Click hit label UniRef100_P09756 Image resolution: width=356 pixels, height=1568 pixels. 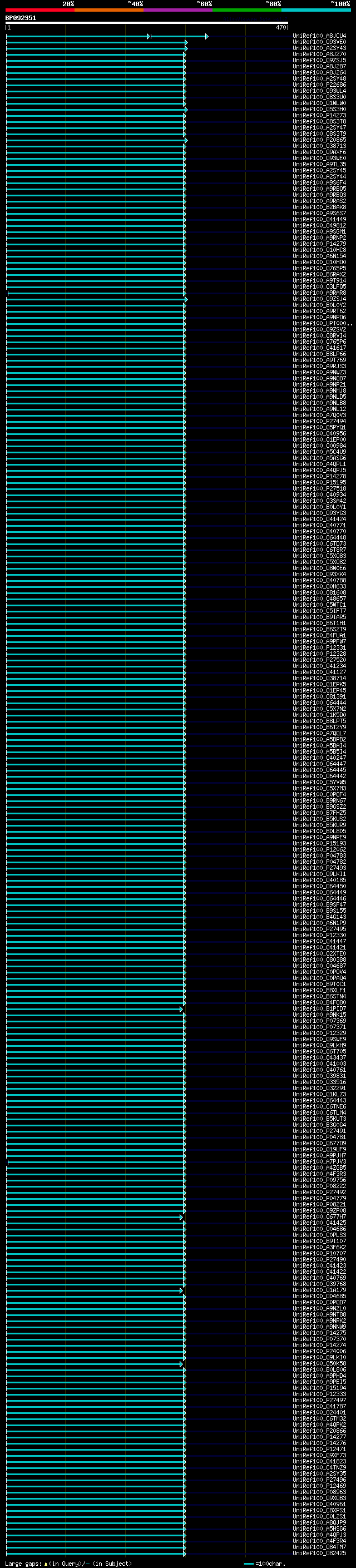pyautogui.click(x=319, y=1180)
